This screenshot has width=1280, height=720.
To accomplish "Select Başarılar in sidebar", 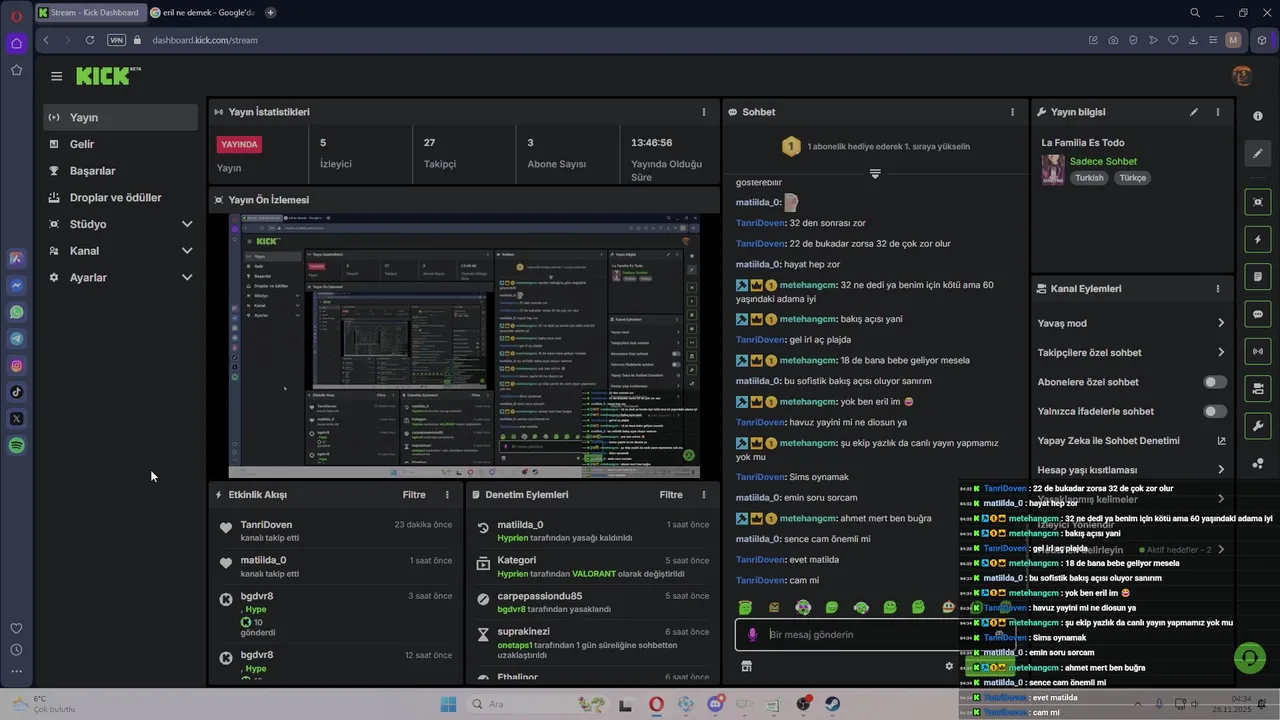I will click(120, 171).
